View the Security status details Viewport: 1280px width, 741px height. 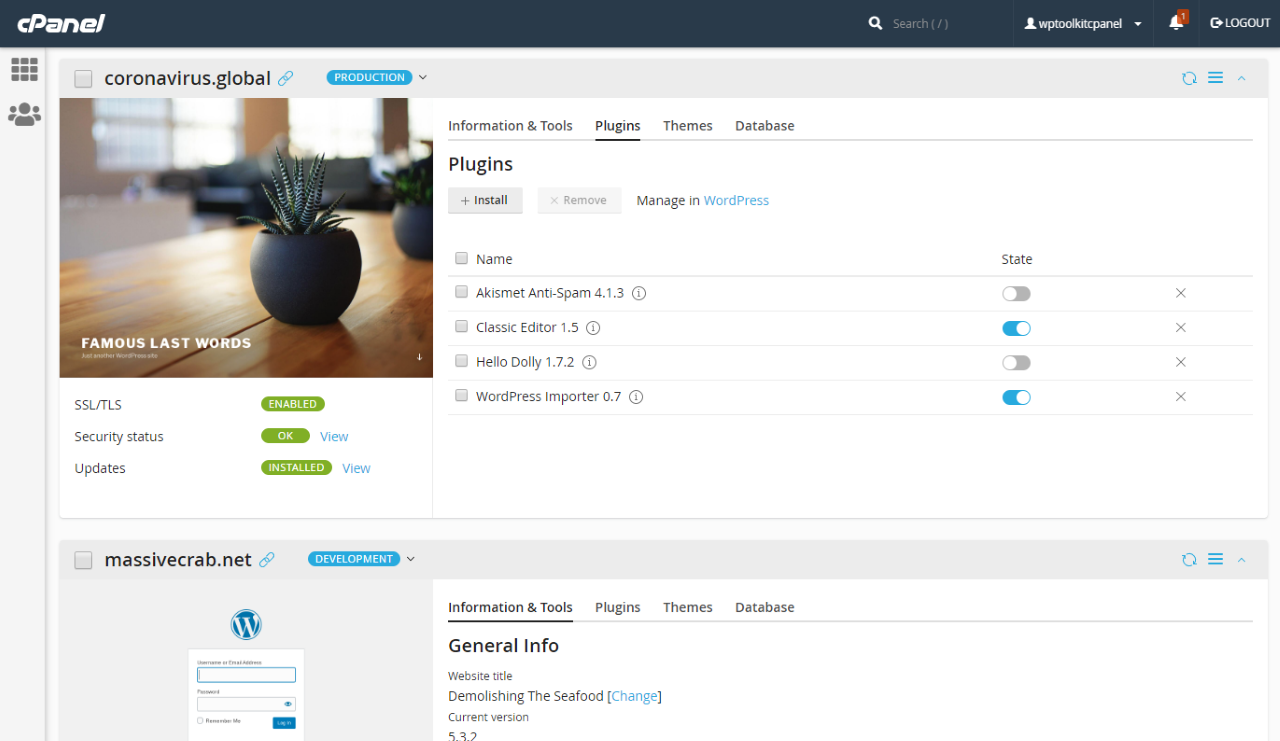[334, 436]
